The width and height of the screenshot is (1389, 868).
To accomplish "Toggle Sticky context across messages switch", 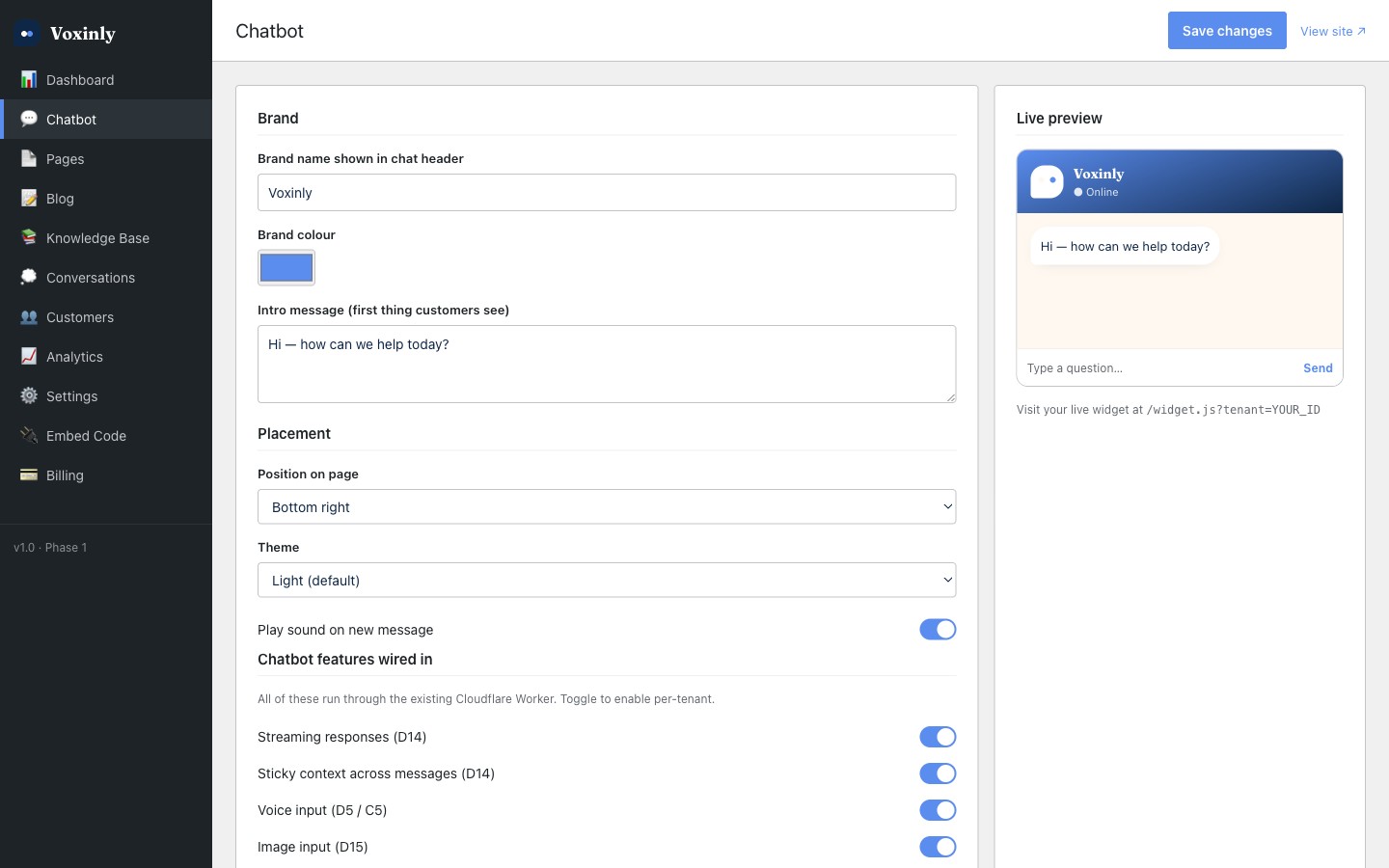I will (938, 773).
